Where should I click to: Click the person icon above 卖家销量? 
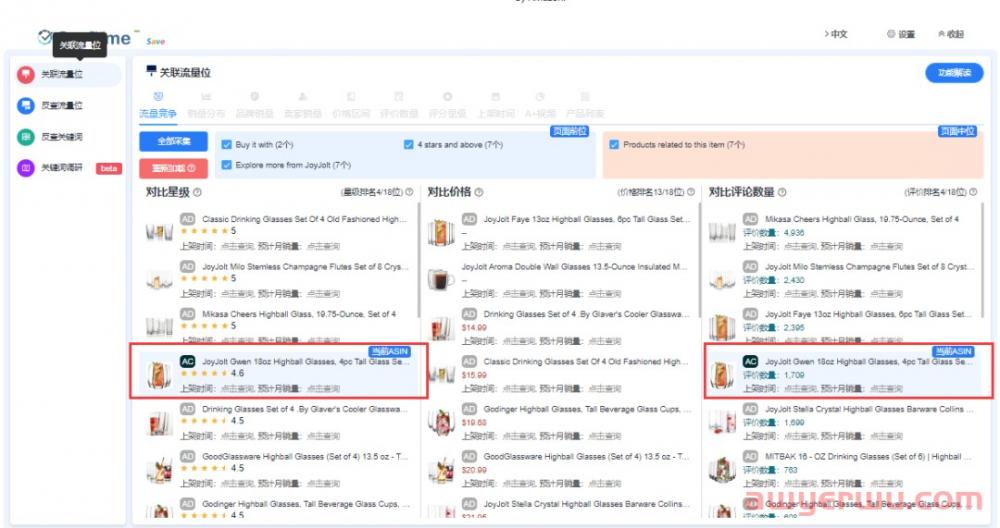tap(302, 96)
